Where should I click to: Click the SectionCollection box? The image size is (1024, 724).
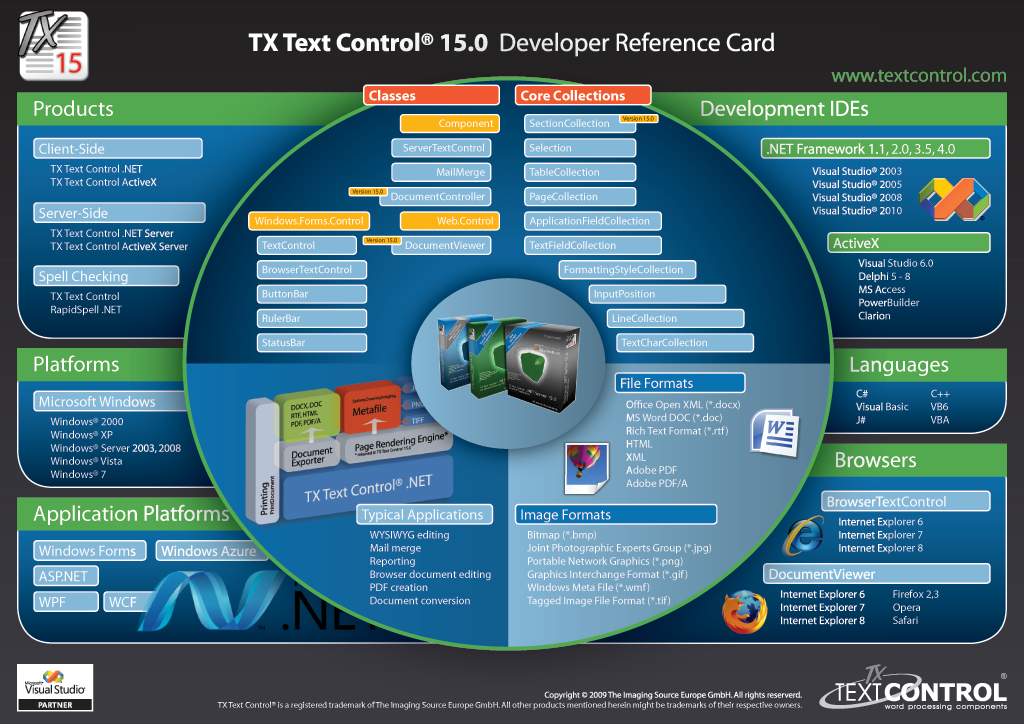point(580,123)
